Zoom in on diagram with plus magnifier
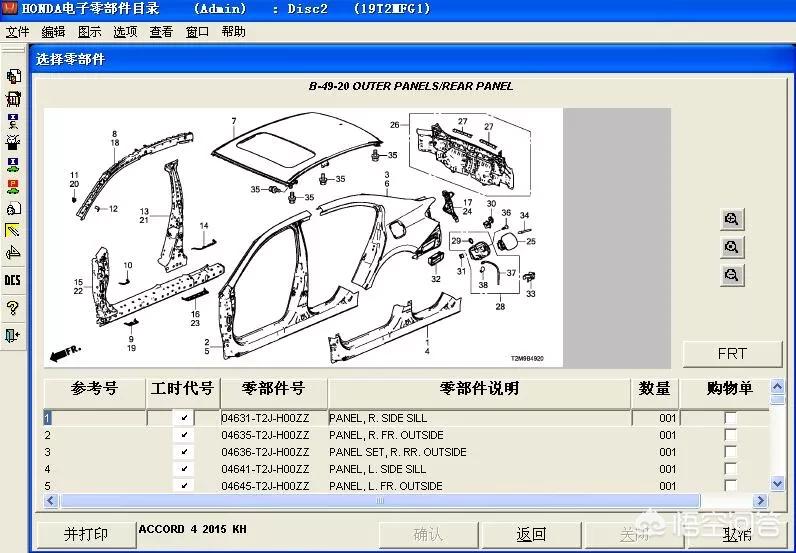Image resolution: width=796 pixels, height=553 pixels. [x=732, y=219]
